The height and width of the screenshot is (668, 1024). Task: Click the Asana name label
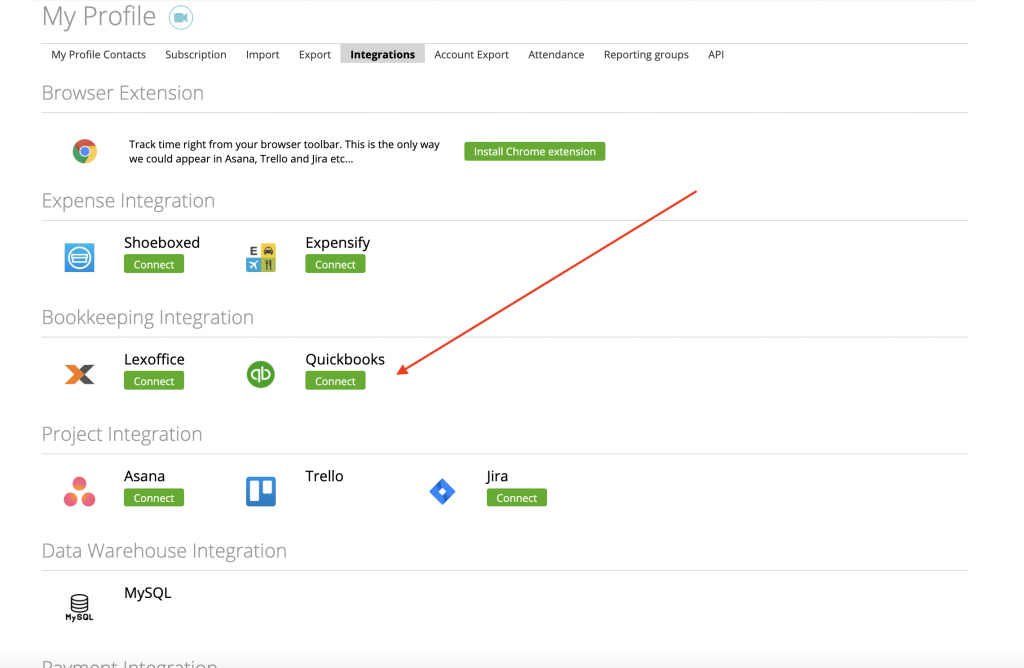pos(144,476)
